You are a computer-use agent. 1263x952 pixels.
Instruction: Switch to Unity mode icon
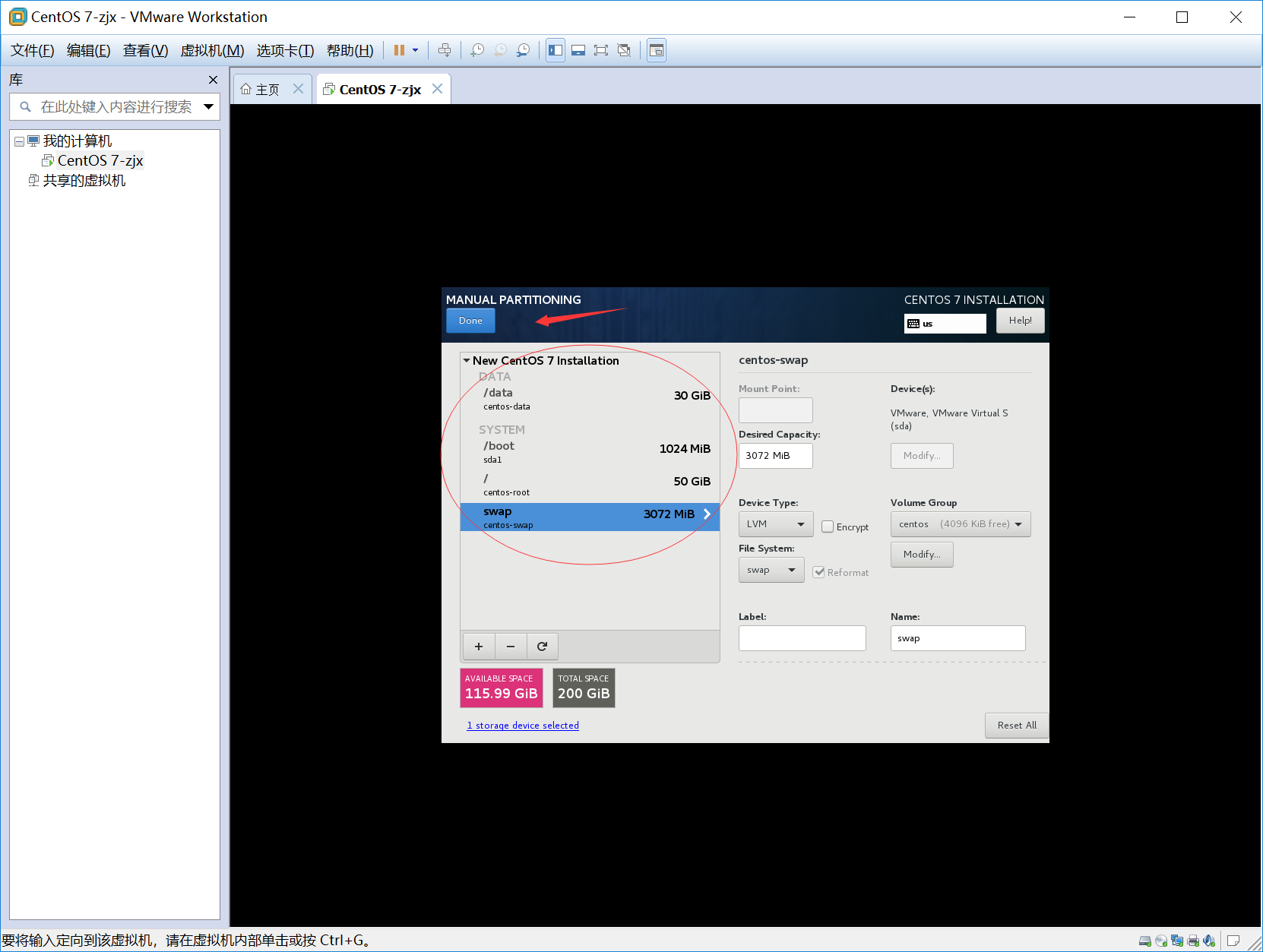[x=624, y=50]
